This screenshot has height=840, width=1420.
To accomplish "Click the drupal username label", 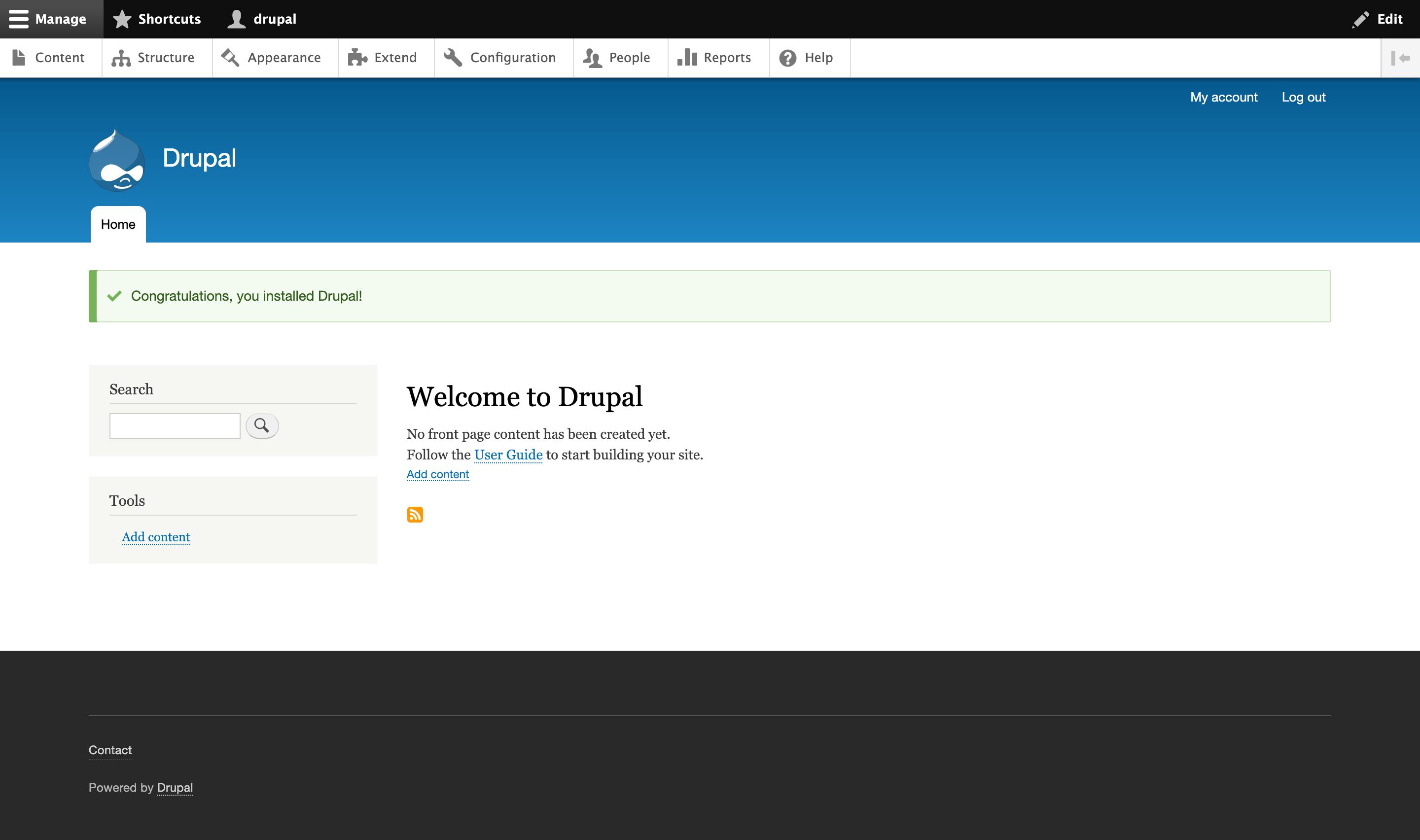I will [x=275, y=19].
